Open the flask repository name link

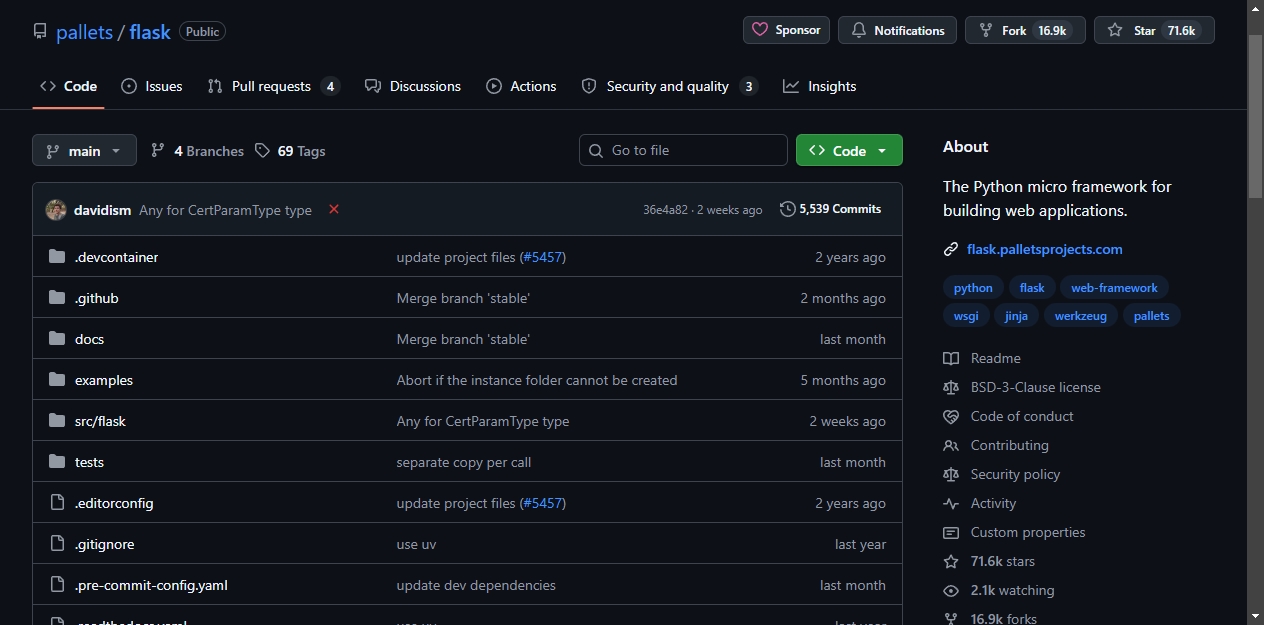pyautogui.click(x=150, y=32)
